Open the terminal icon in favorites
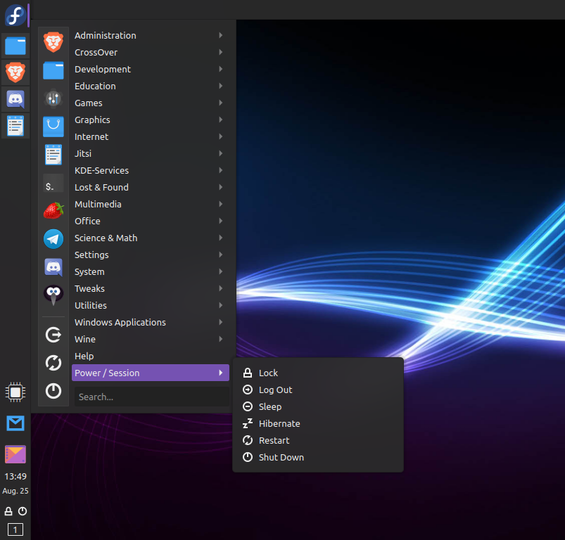Viewport: 565px width, 540px height. [x=53, y=183]
